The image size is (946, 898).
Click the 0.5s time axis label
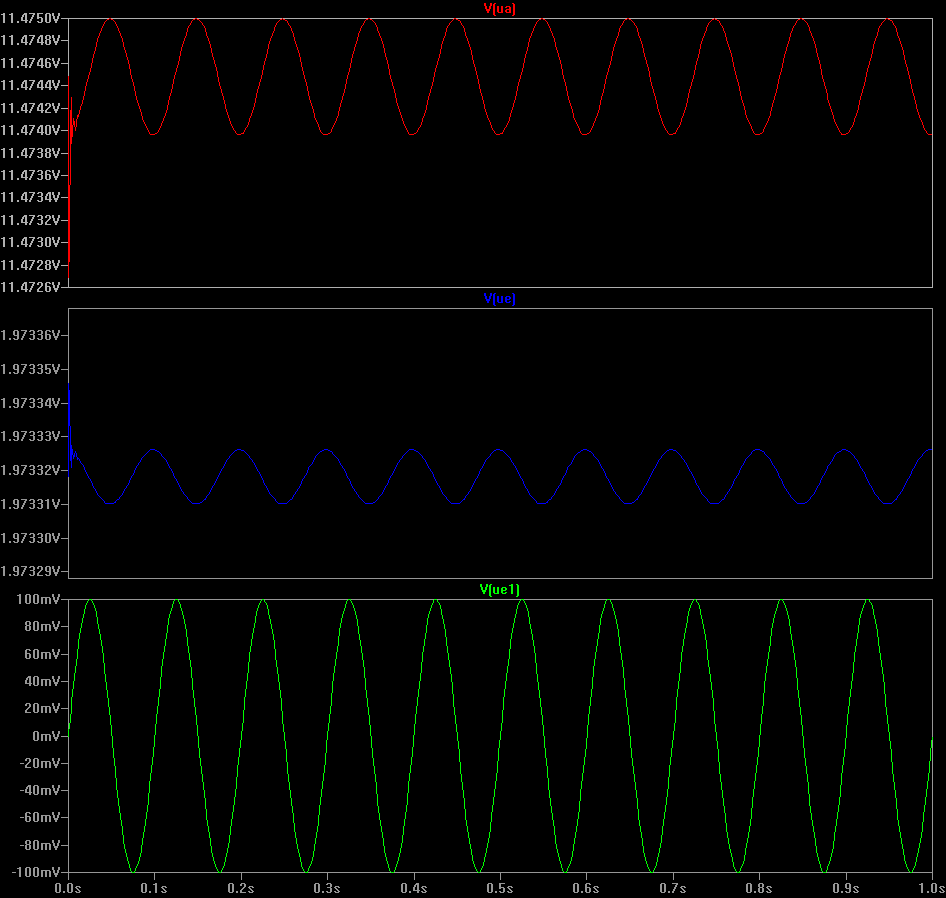pos(500,888)
